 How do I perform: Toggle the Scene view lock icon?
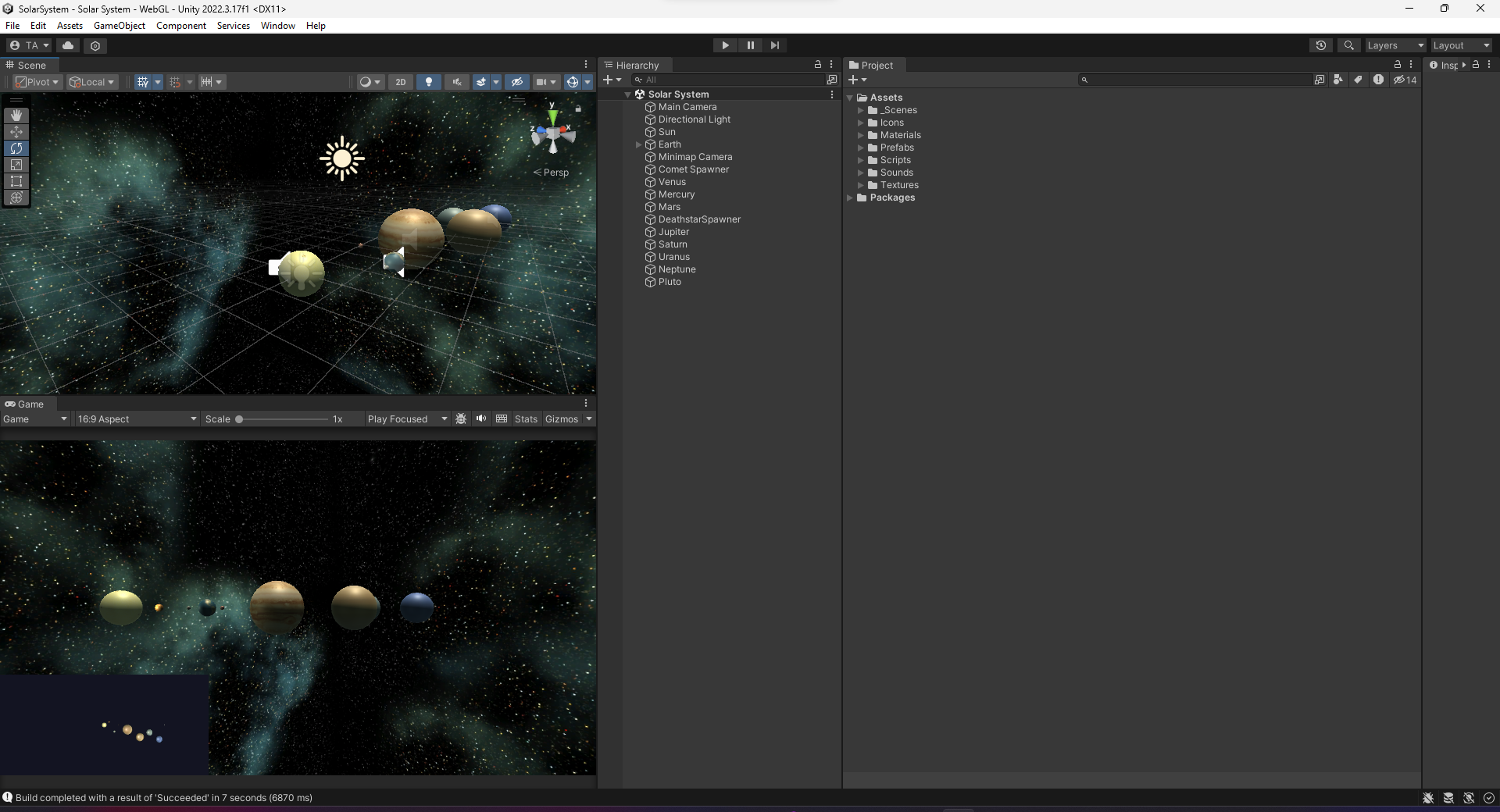(x=578, y=109)
